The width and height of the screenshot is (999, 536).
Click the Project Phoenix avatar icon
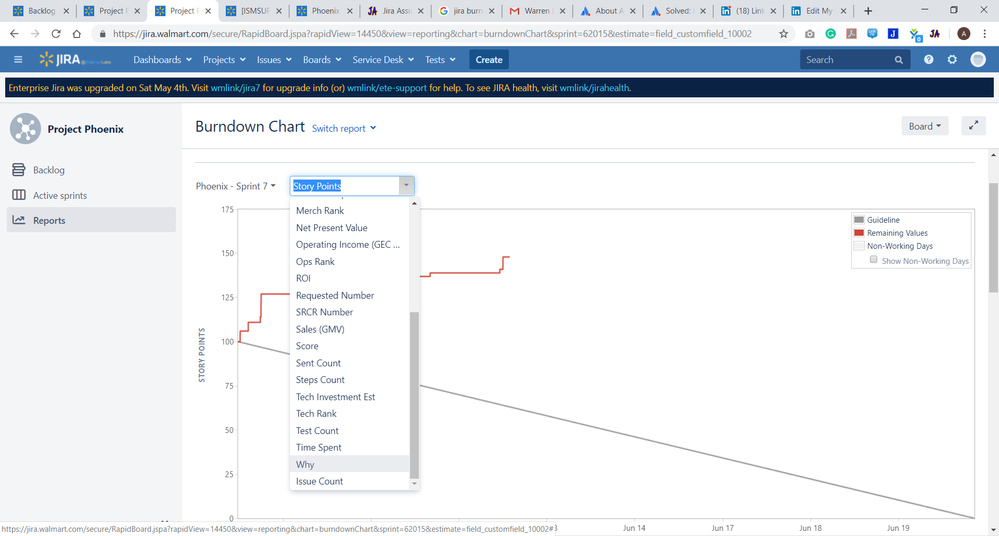click(25, 129)
